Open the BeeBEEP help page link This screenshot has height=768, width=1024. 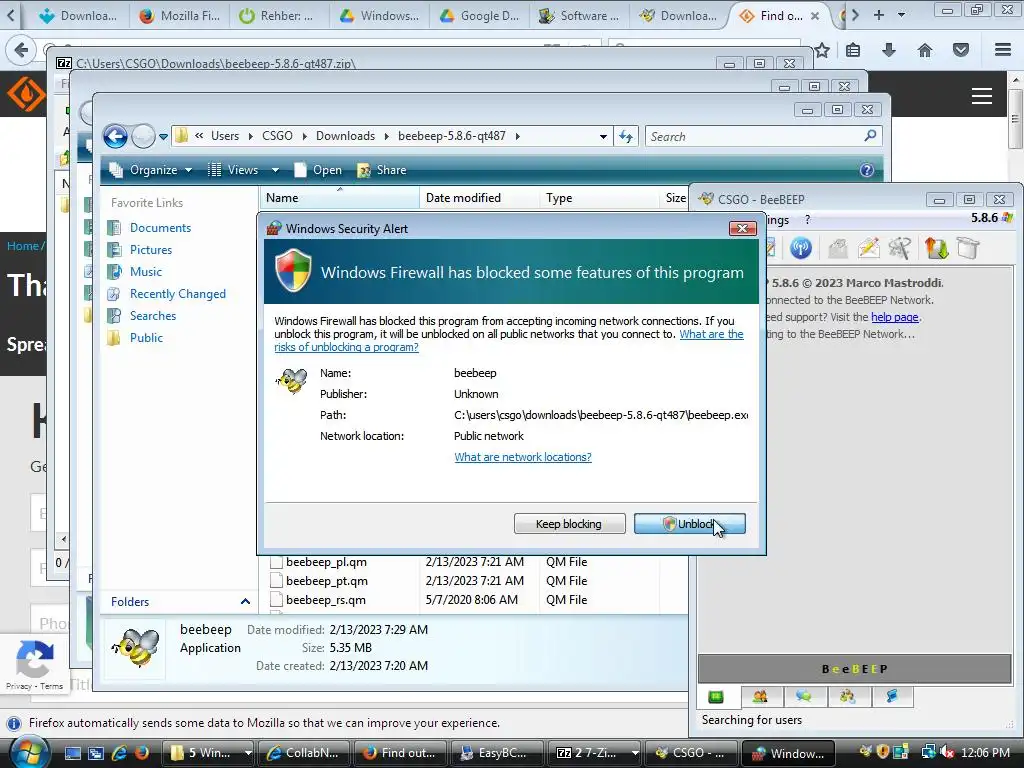click(x=895, y=317)
